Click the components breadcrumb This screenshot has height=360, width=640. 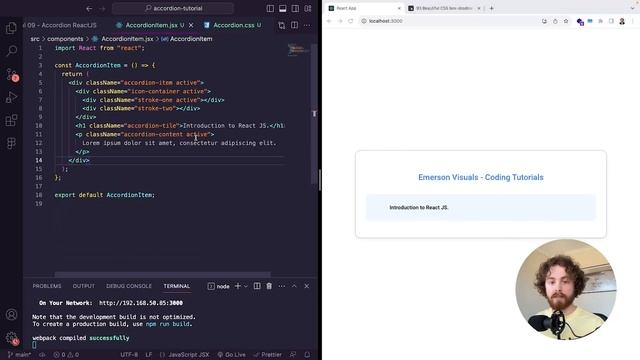click(x=65, y=39)
